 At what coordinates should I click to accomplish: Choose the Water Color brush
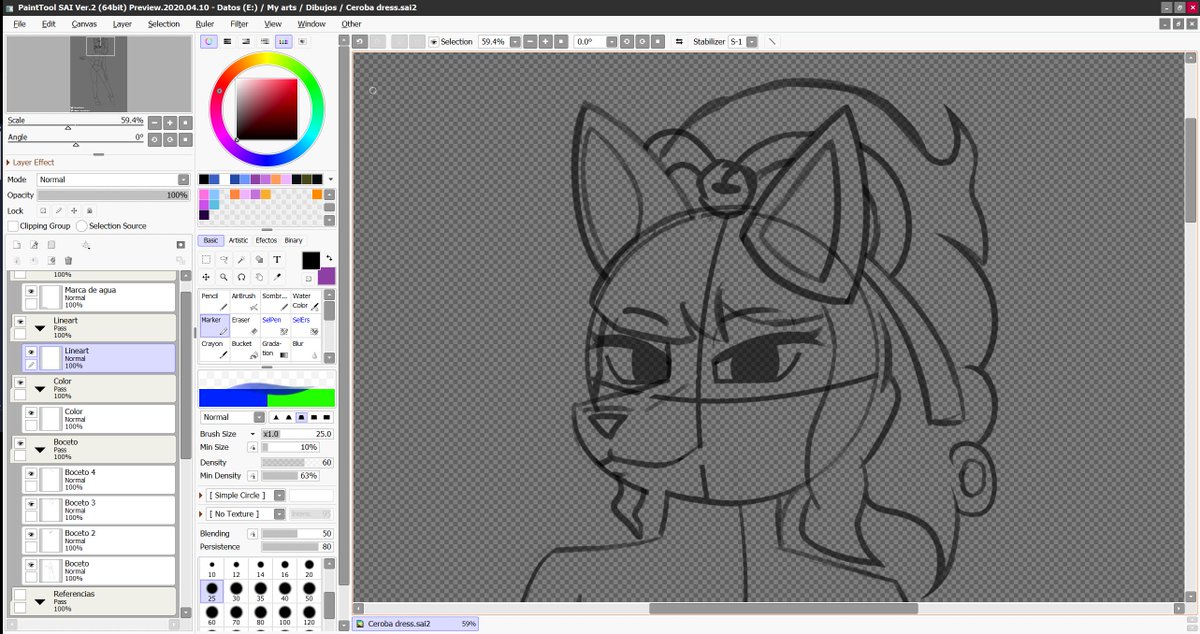point(305,301)
